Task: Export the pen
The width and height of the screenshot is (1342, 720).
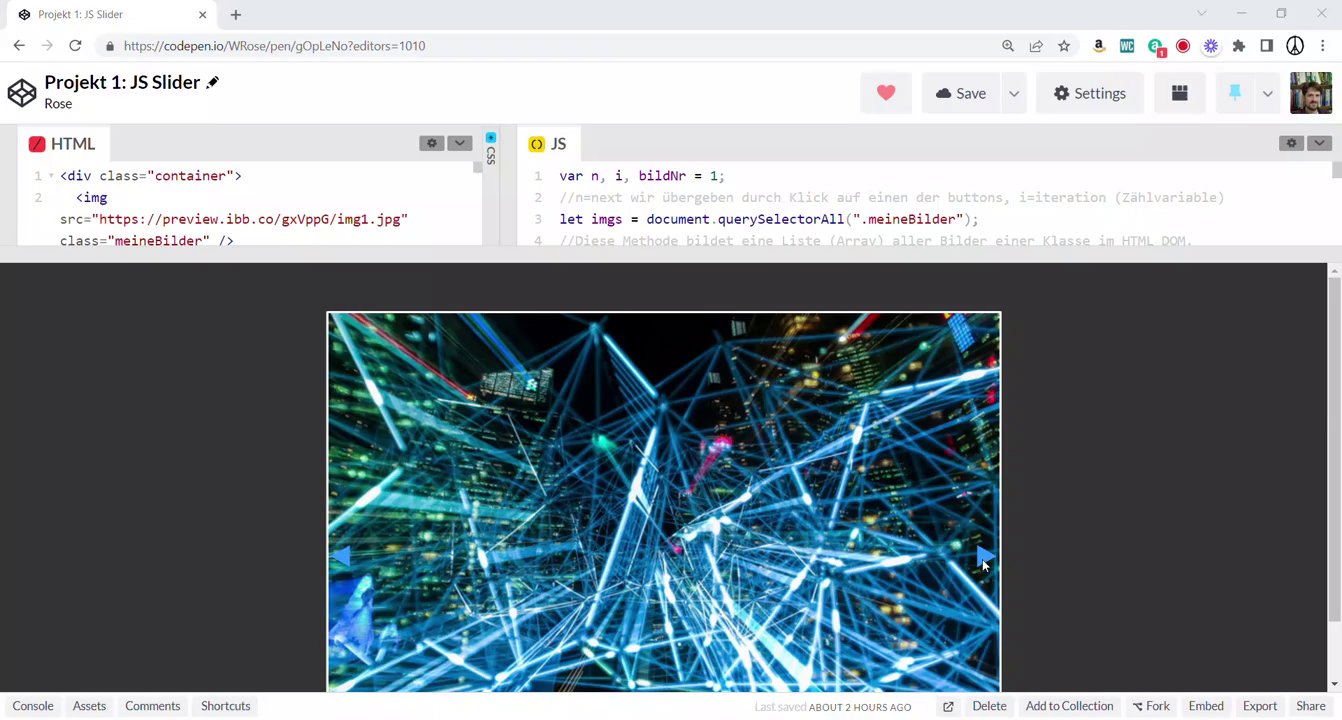Action: (1260, 706)
